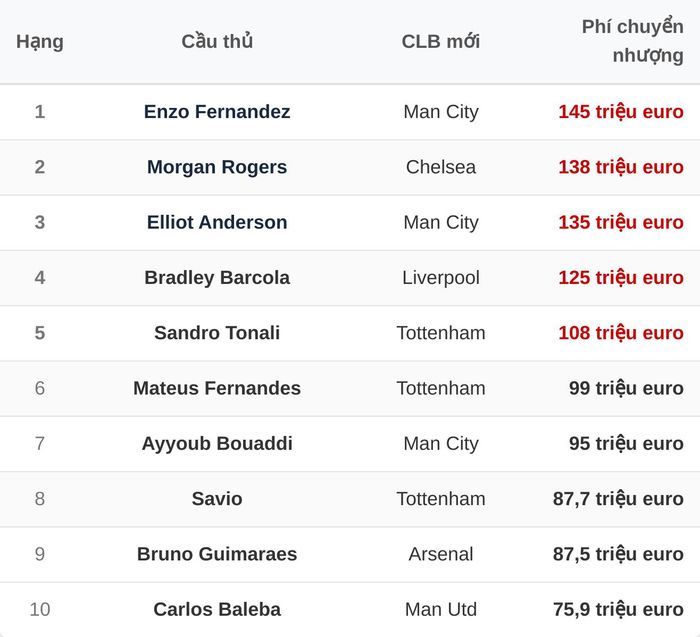Click Liverpool in the club column
The height and width of the screenshot is (637, 700).
click(x=441, y=278)
